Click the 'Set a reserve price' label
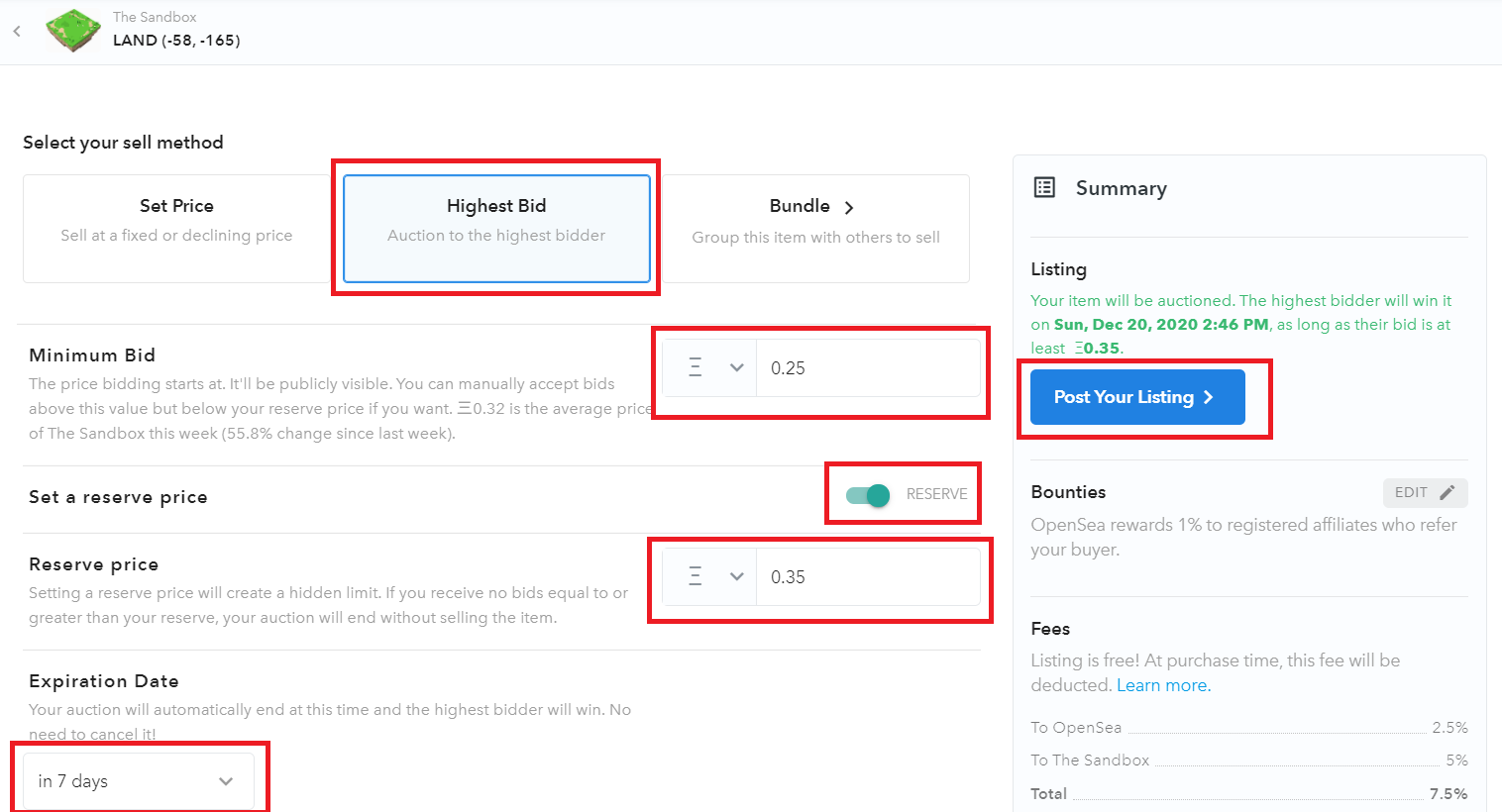 (118, 497)
